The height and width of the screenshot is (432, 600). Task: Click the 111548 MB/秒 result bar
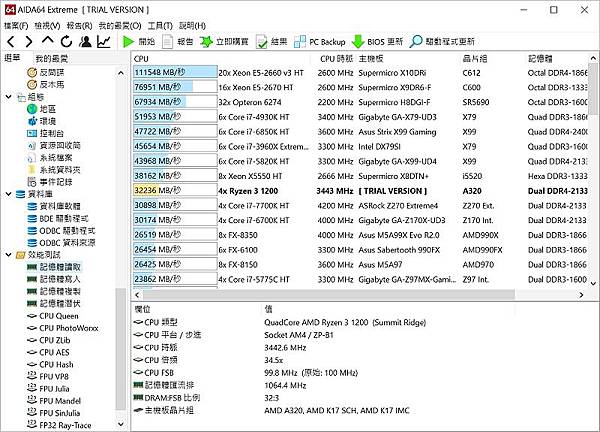tap(175, 72)
